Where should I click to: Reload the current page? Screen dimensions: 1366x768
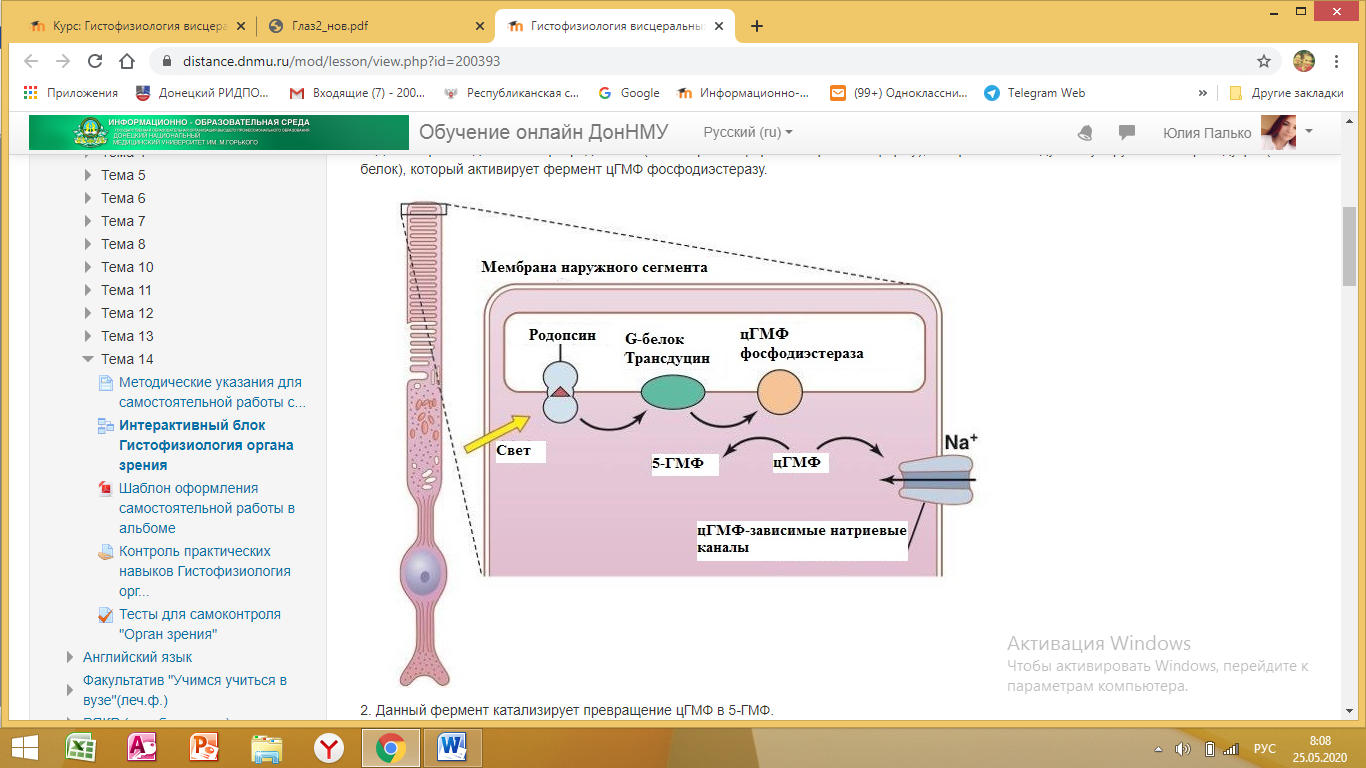click(96, 61)
